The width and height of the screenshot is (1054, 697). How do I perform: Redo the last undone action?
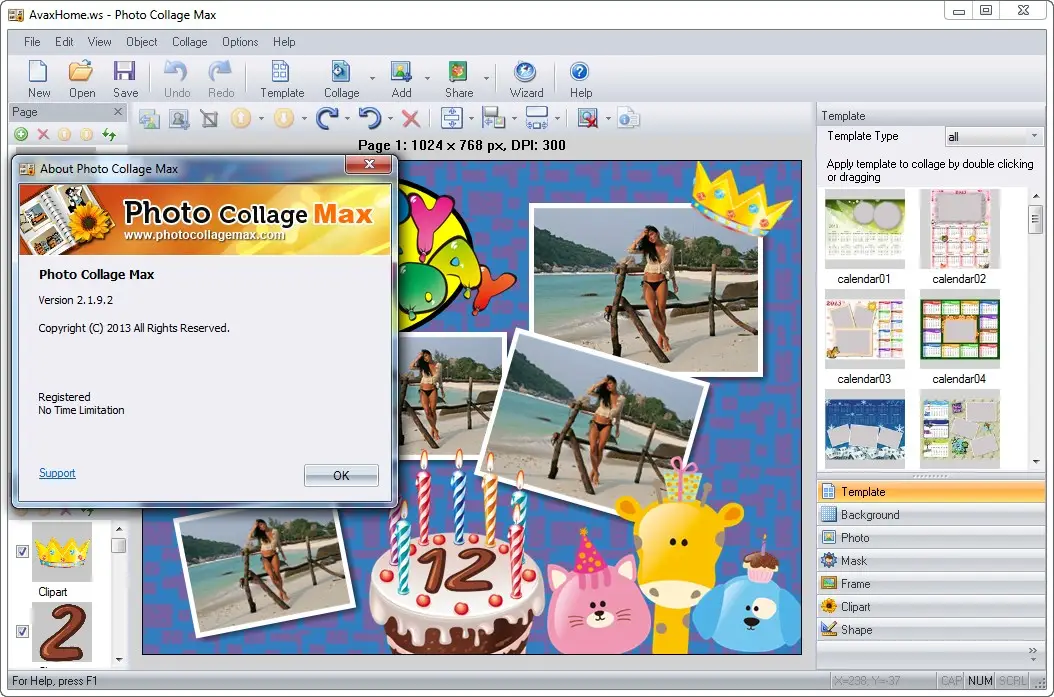point(220,79)
